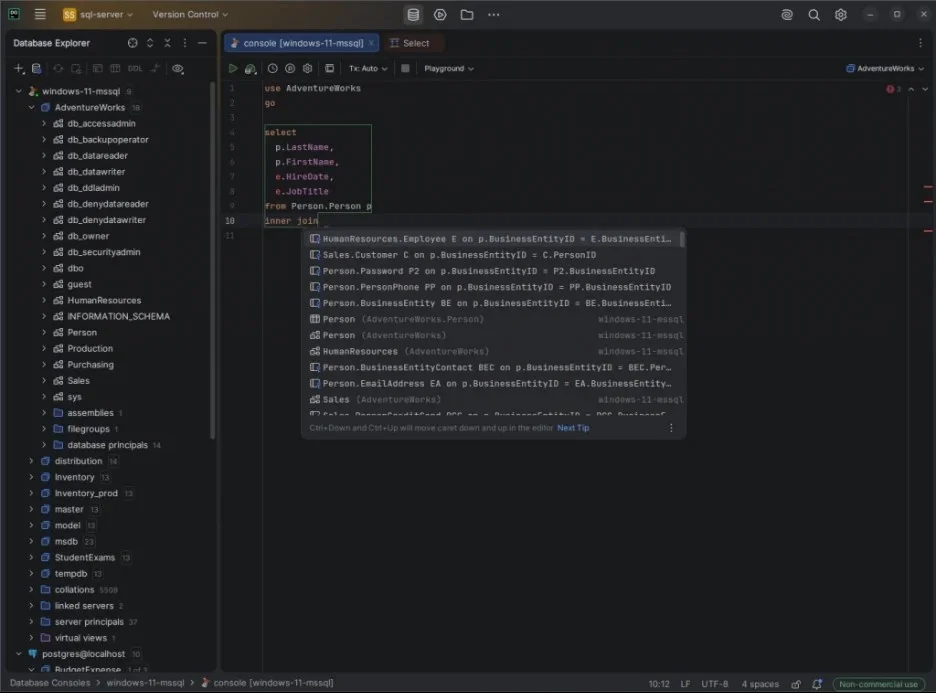Screen dimensions: 936x693
Task: Close the console [windows-11-mssql] tab
Action: pos(371,43)
